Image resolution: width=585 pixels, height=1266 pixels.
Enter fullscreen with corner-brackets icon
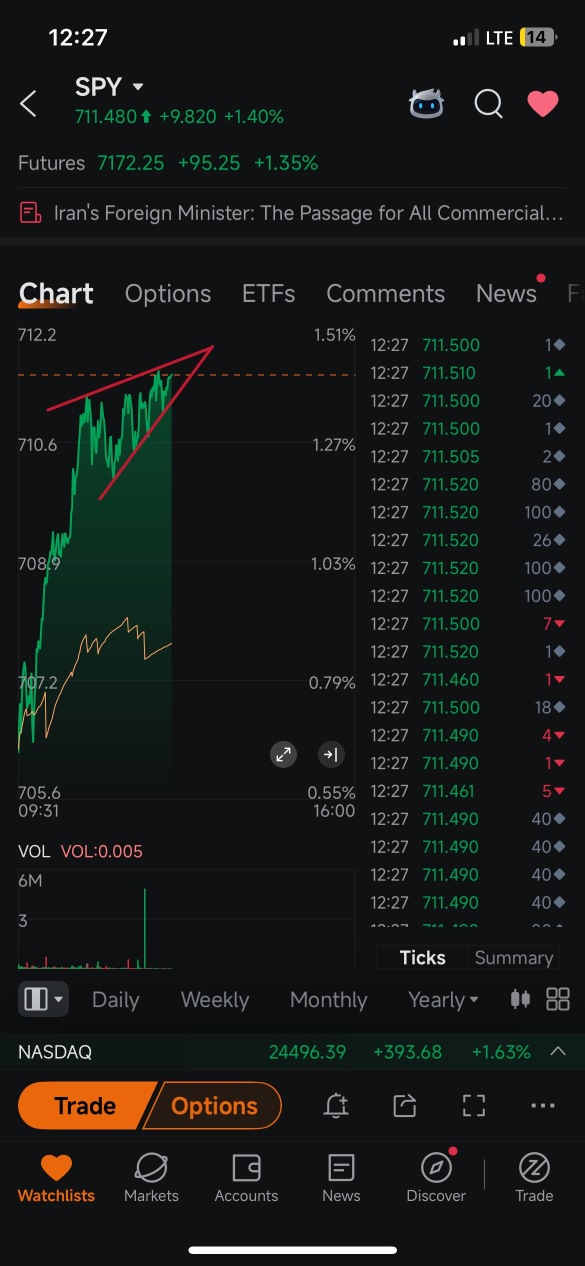click(x=473, y=1105)
